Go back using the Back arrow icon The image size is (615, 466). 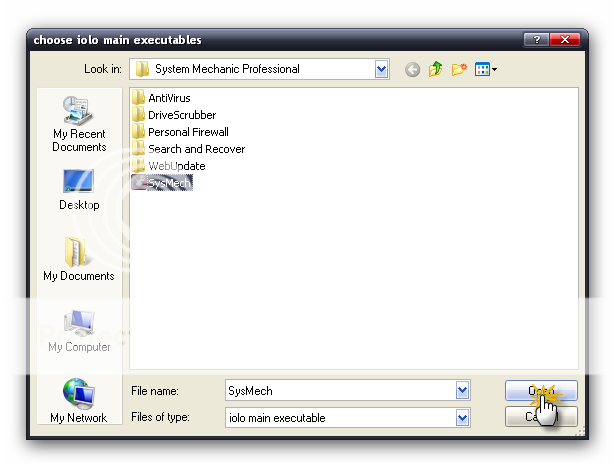tap(412, 70)
